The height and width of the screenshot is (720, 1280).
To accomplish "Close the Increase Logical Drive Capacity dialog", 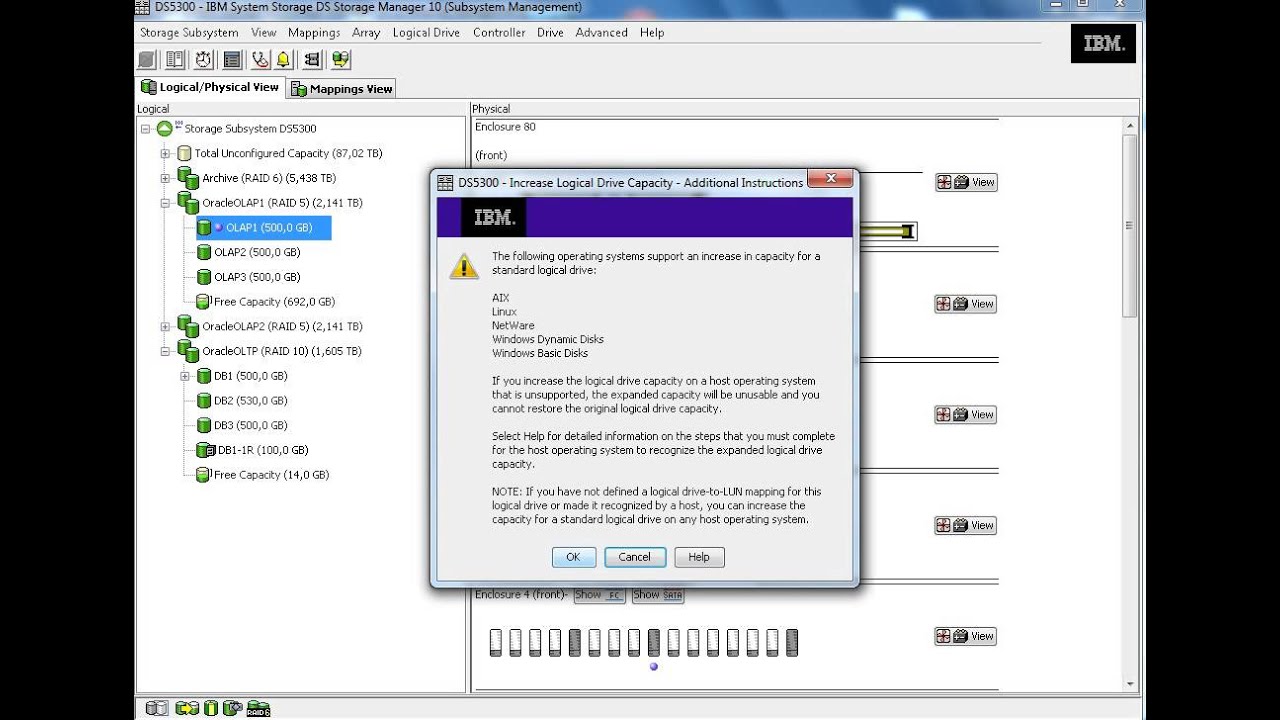I will tap(829, 180).
